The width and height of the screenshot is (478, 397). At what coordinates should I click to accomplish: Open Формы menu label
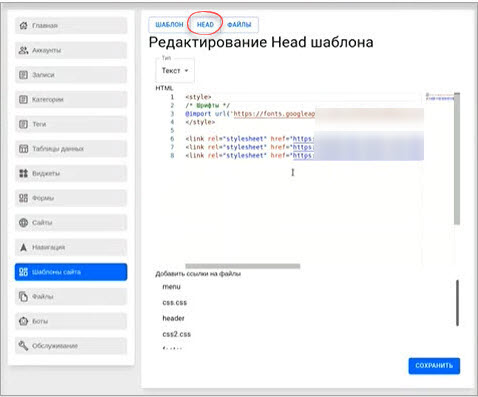(43, 198)
